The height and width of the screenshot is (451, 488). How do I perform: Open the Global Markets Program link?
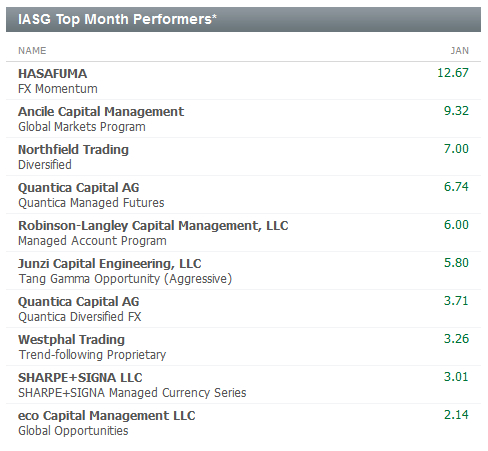pos(82,127)
